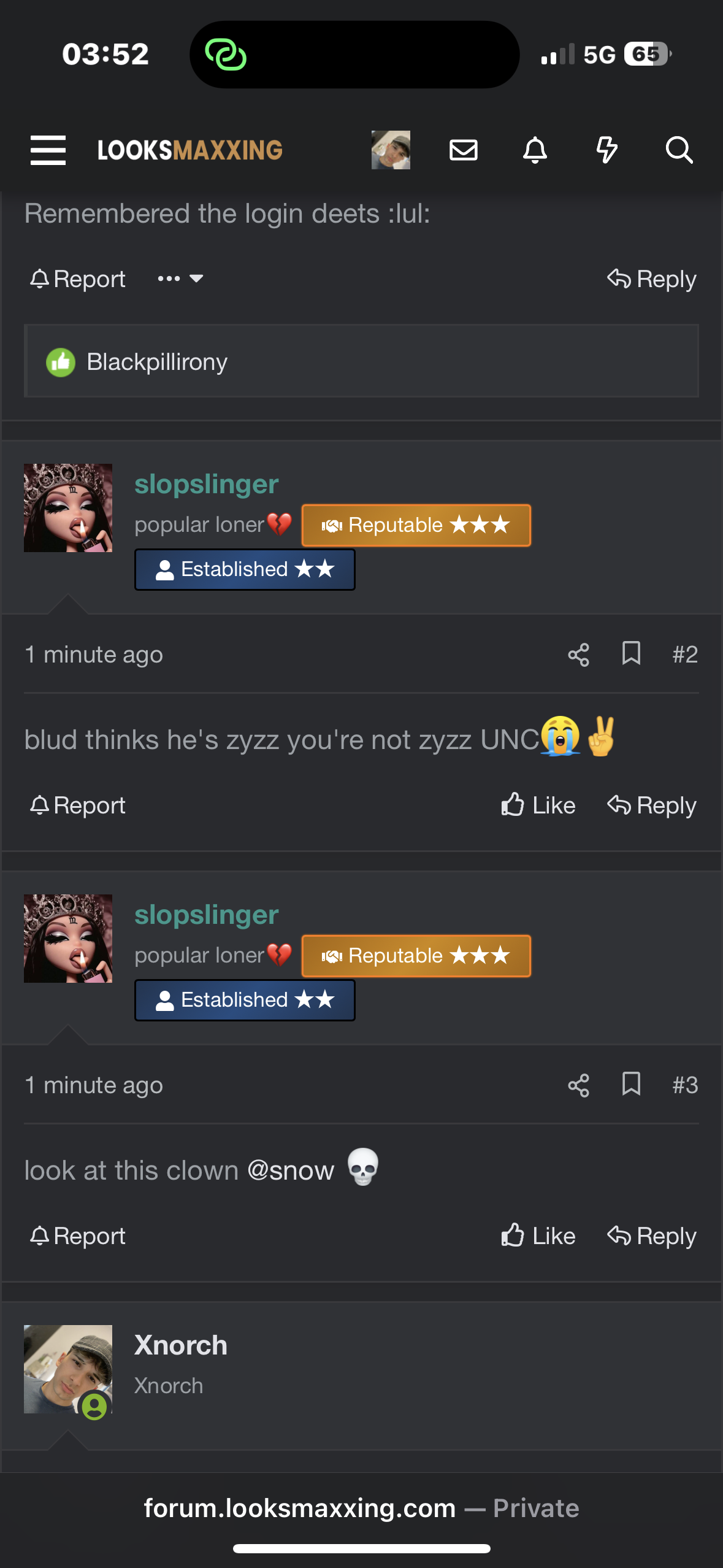This screenshot has height=1568, width=723.
Task: Open Blackpillirony in the likes bar
Action: (157, 361)
